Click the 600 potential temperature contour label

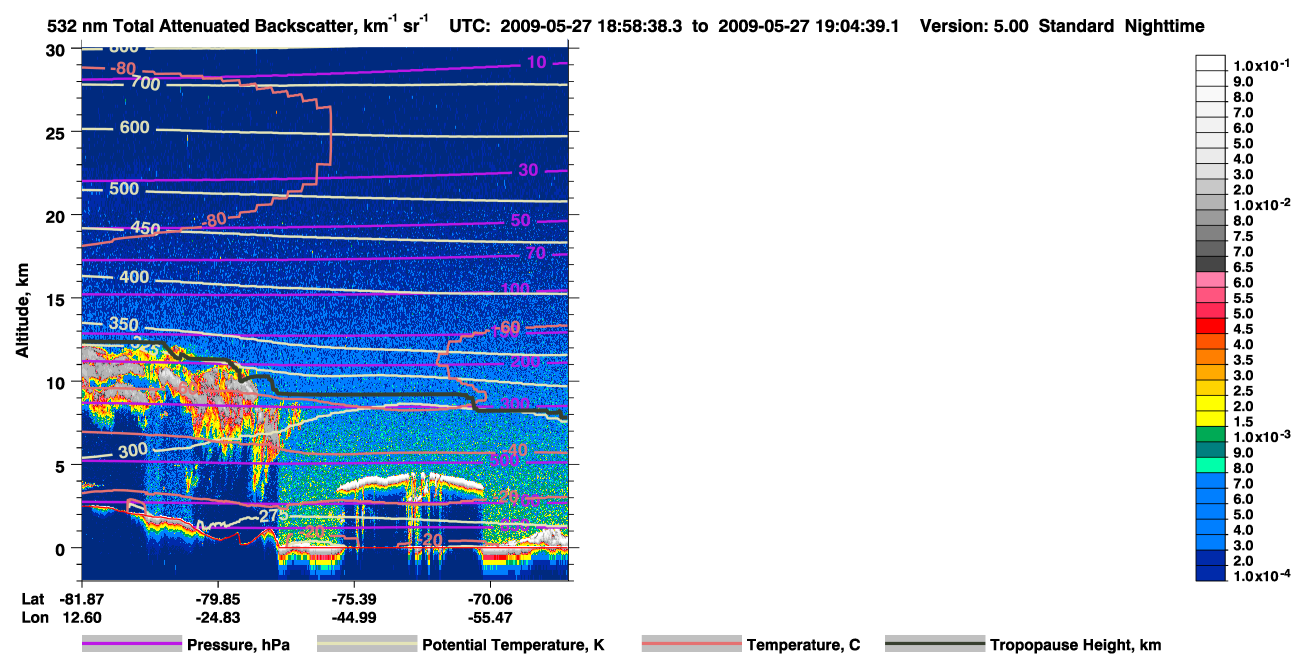click(x=134, y=127)
